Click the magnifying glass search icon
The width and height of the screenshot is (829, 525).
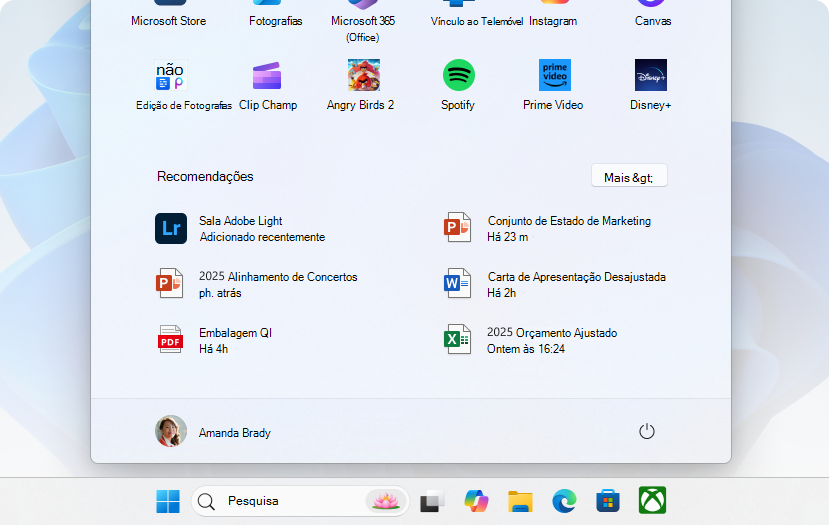(x=206, y=501)
